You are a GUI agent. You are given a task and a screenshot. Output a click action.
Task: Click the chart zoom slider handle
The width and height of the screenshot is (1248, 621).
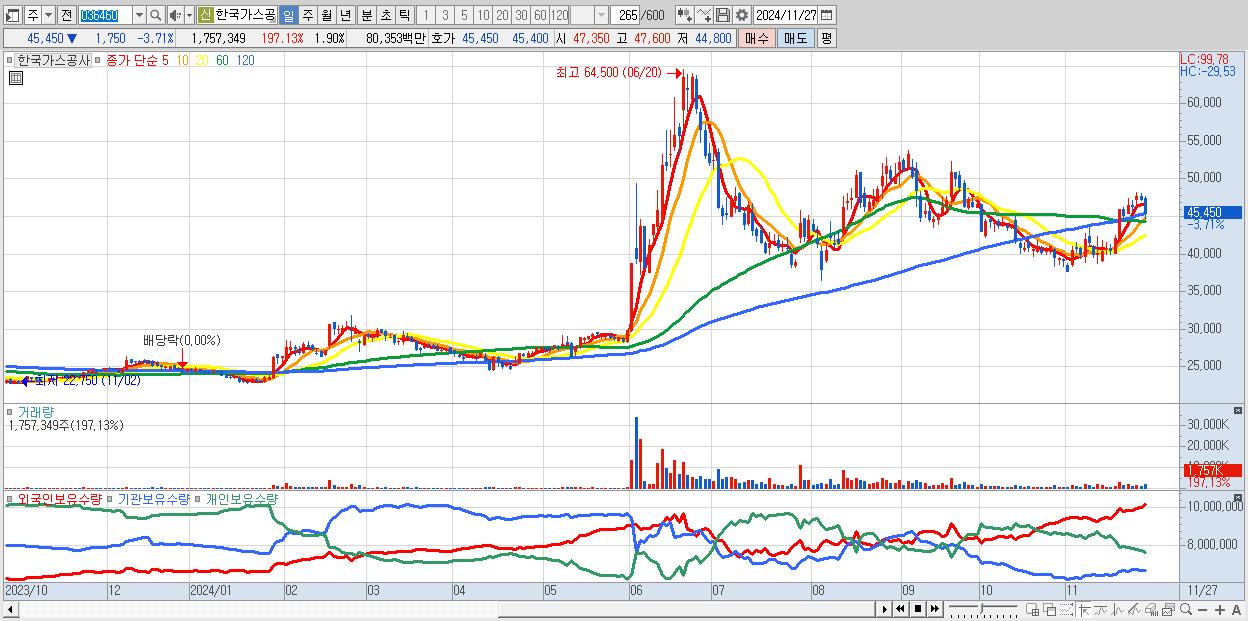981,609
